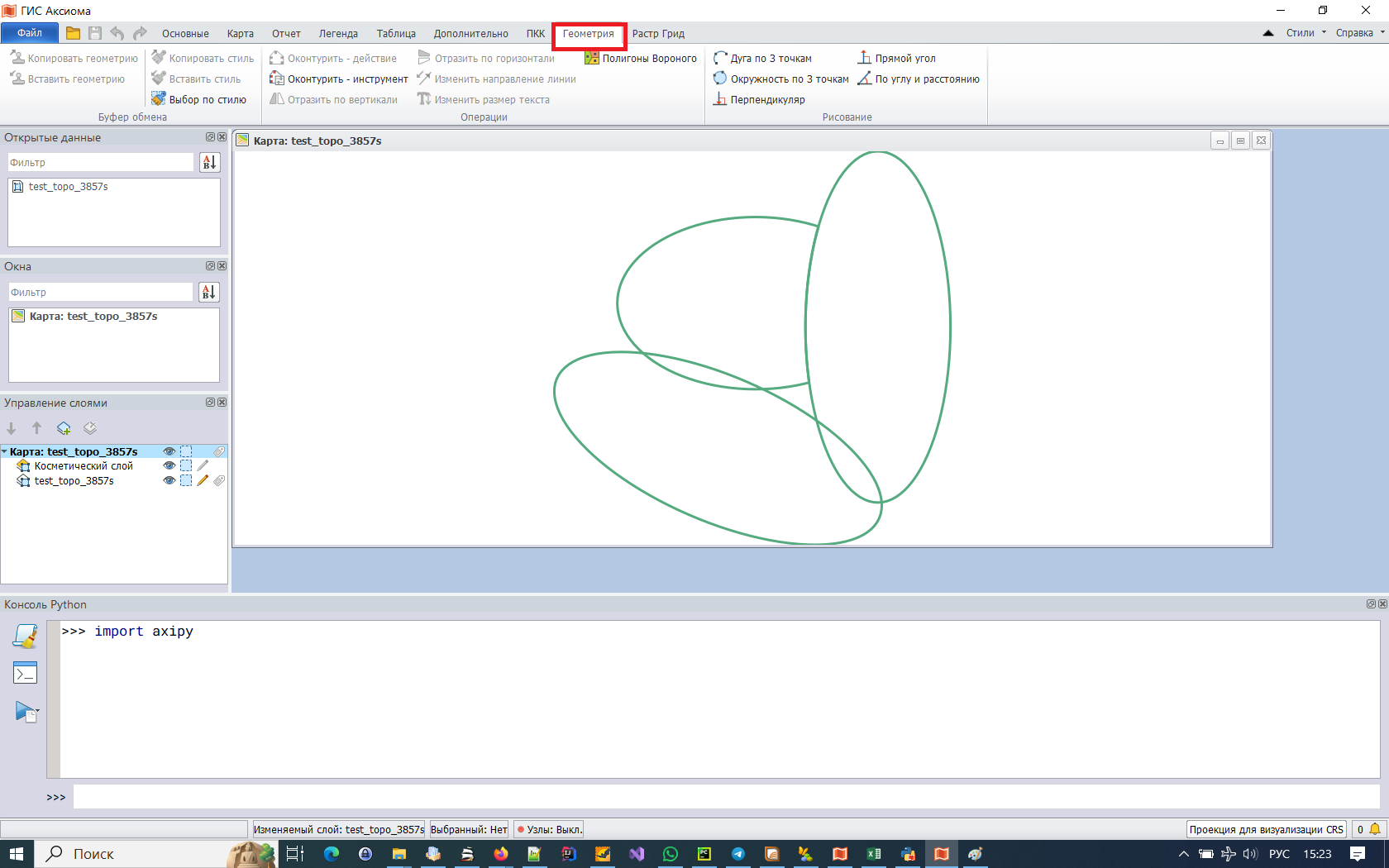Choose "Выбор по стилю" in clipboard group
The image size is (1389, 868).
(201, 99)
